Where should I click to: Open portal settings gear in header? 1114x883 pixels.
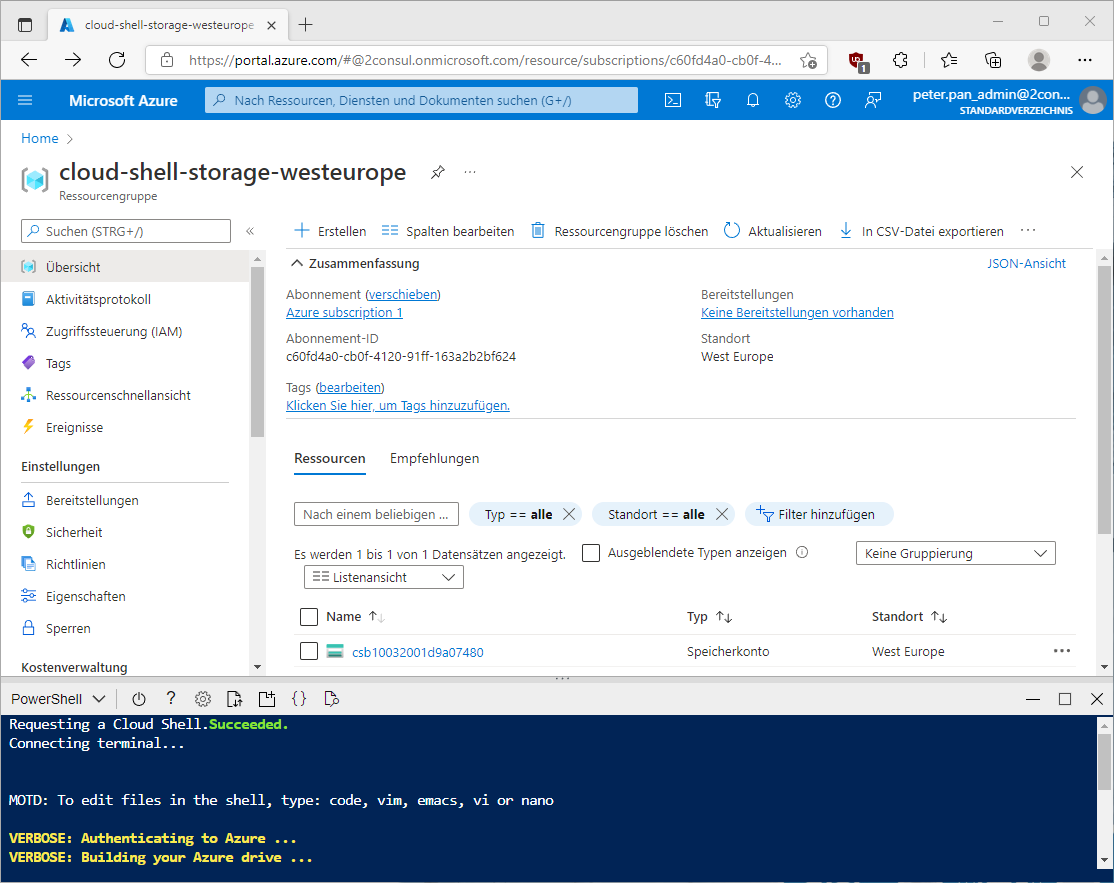click(793, 100)
